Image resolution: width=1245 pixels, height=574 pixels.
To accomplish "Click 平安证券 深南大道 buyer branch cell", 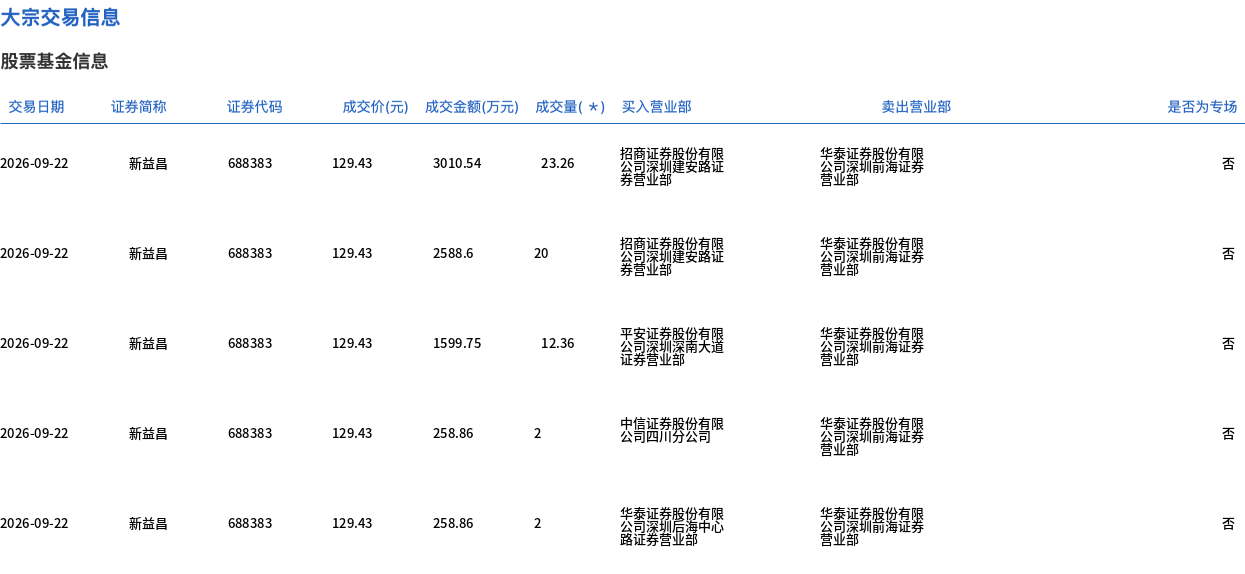I will 672,347.
